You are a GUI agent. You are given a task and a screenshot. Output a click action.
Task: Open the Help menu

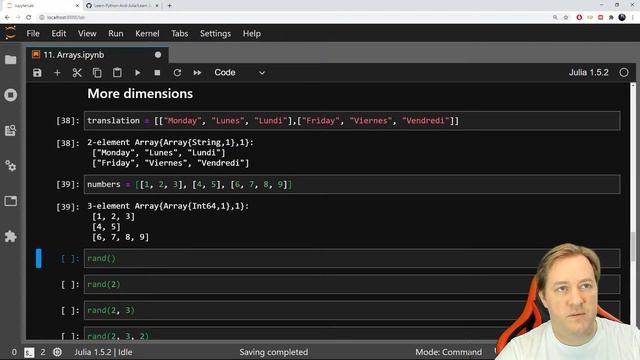coord(252,33)
